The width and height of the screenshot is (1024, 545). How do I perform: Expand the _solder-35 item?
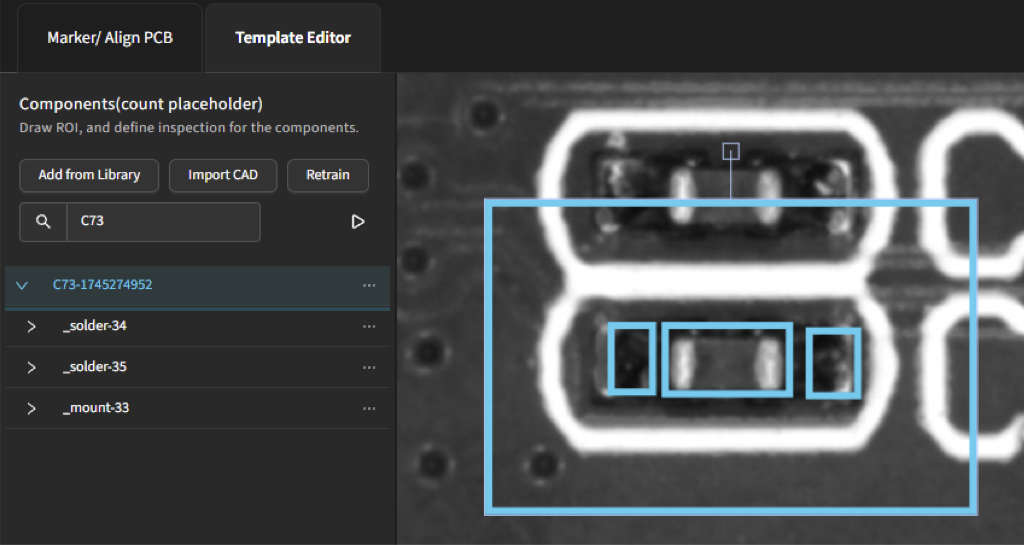[x=31, y=367]
